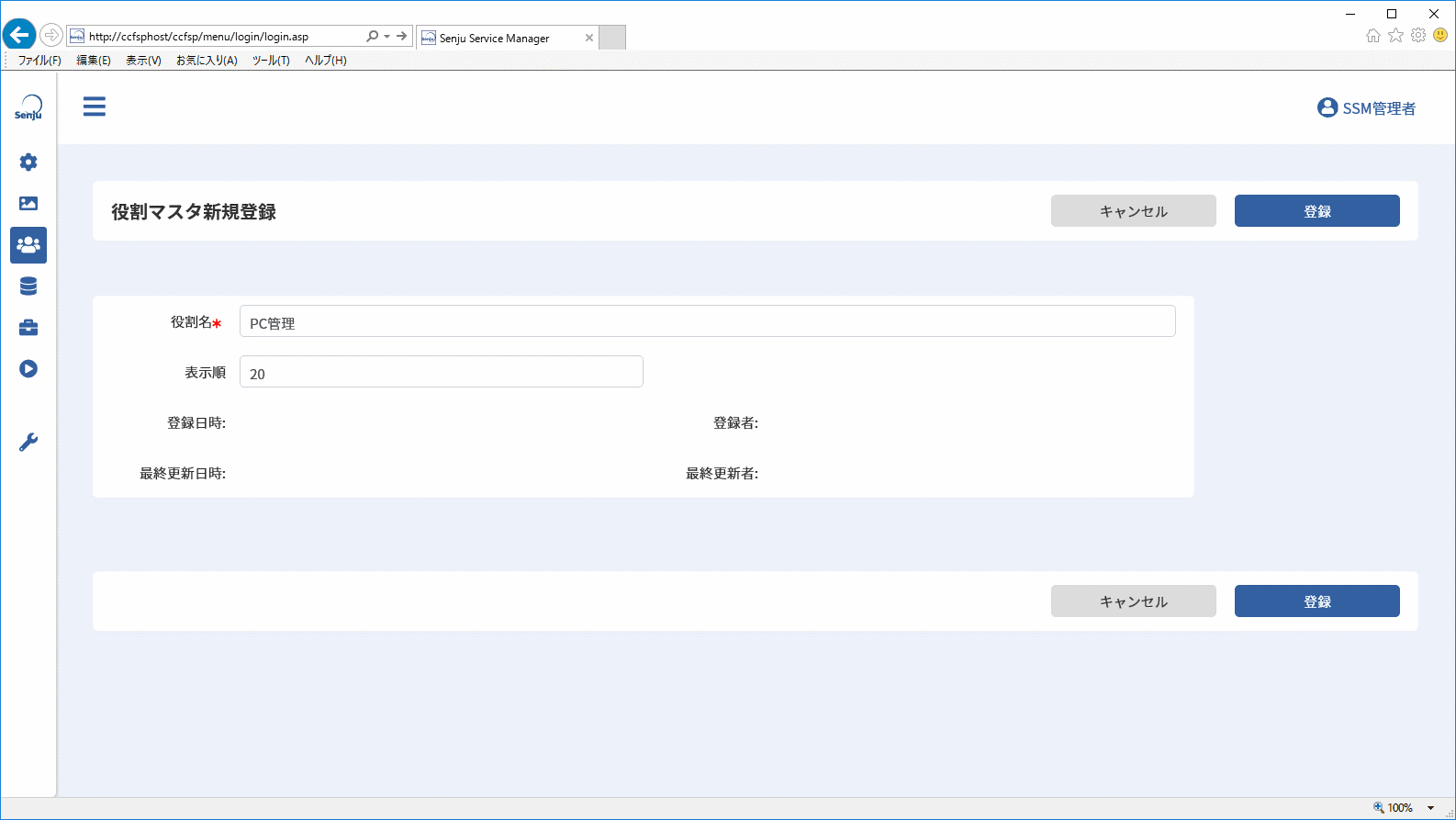Open the database sidebar icon

click(x=28, y=286)
